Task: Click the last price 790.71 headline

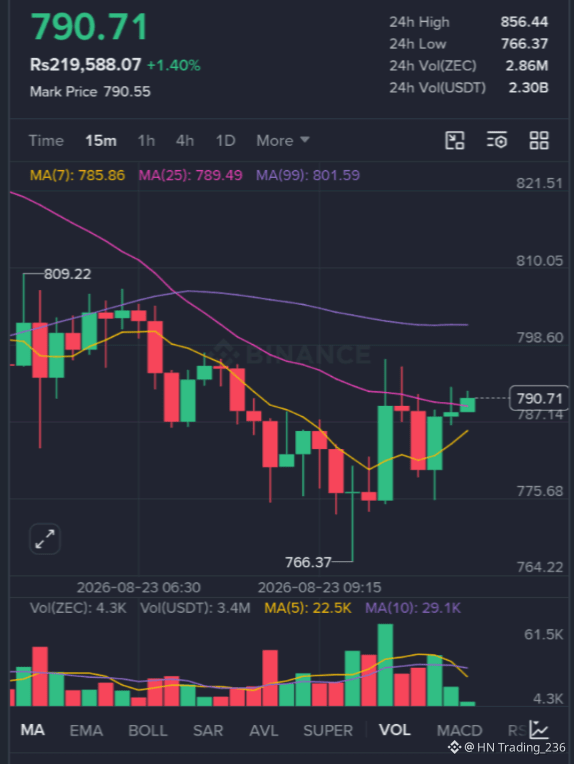Action: click(x=89, y=27)
